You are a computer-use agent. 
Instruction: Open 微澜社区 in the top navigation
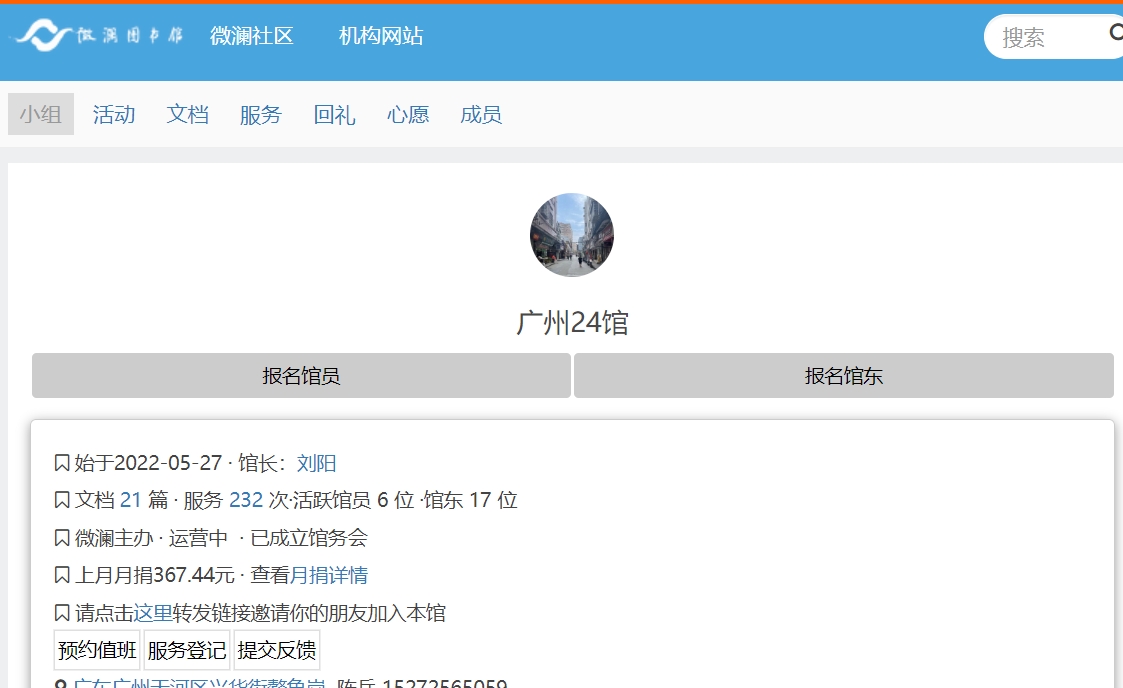pyautogui.click(x=251, y=36)
